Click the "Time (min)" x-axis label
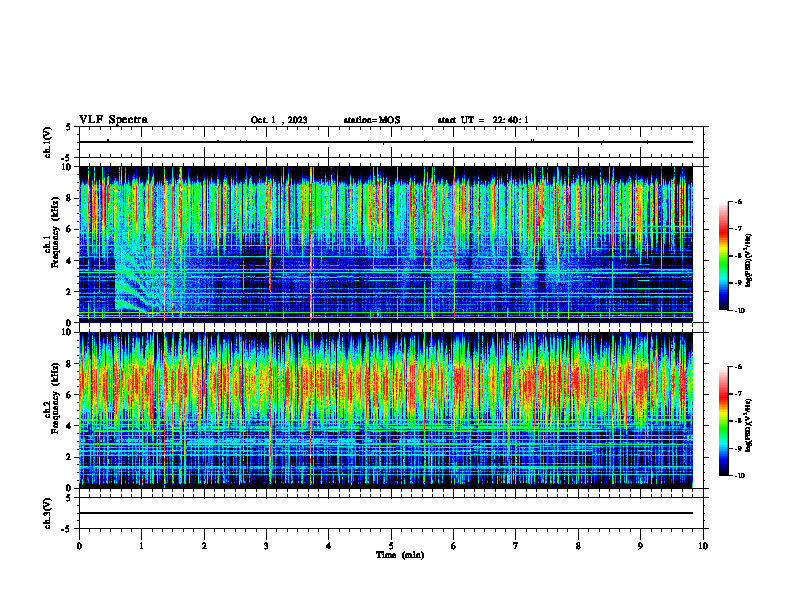This screenshot has height=612, width=792. [x=400, y=555]
